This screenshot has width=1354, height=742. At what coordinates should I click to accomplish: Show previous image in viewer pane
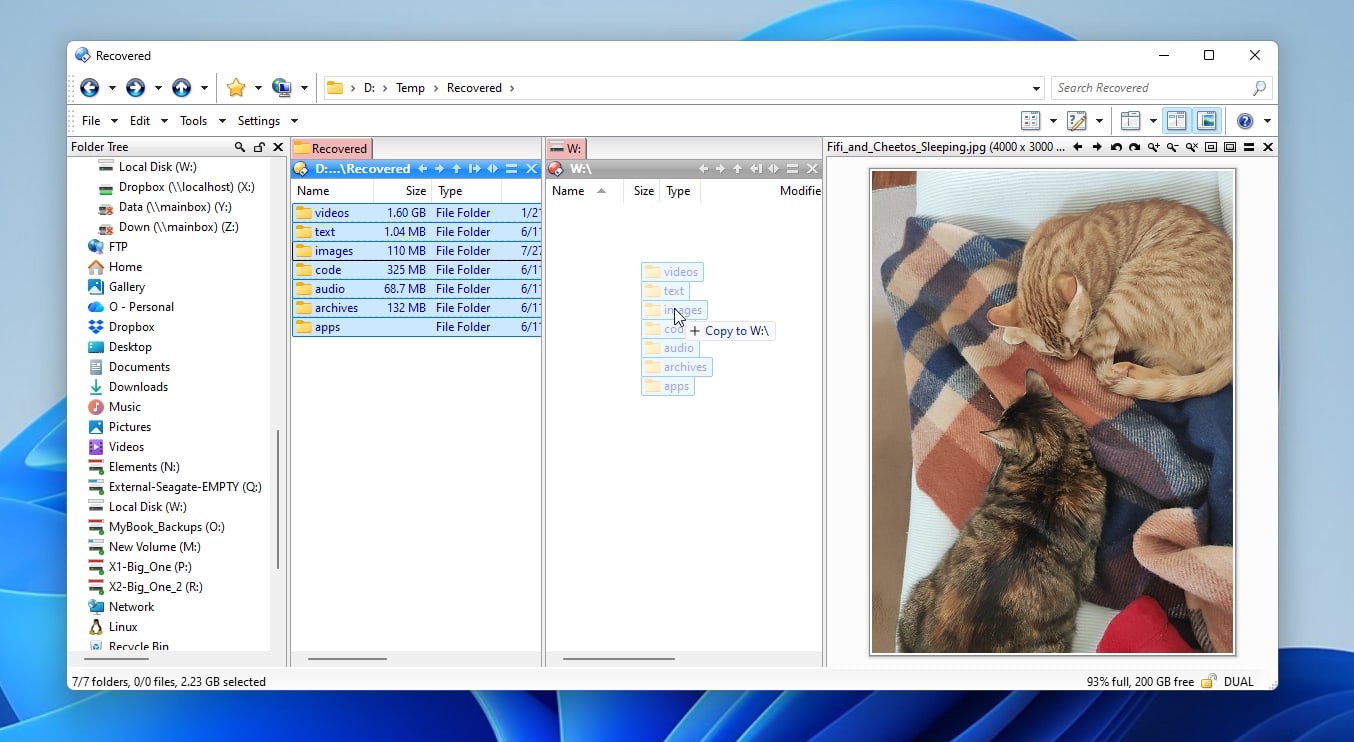[x=1078, y=147]
